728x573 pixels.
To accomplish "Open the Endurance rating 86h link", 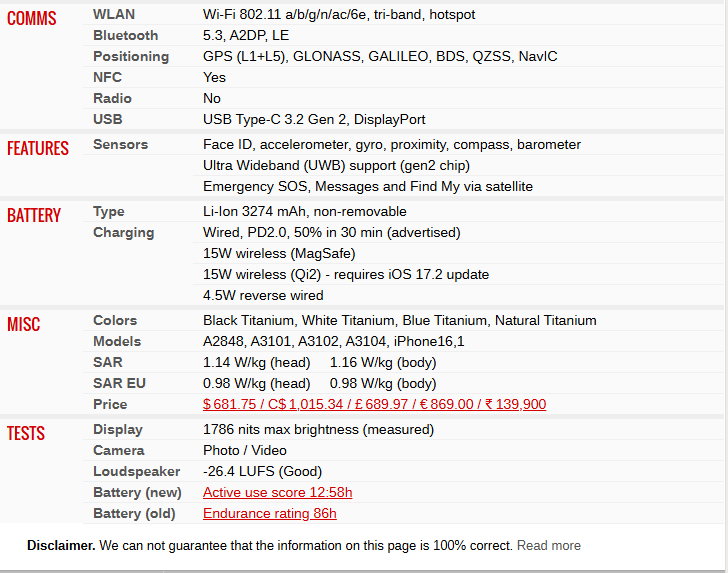I will [269, 514].
